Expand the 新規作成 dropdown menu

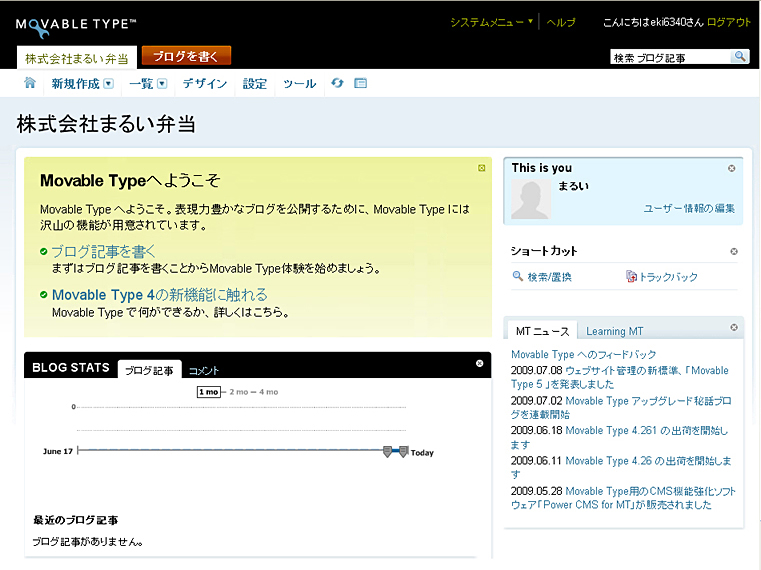tap(109, 84)
